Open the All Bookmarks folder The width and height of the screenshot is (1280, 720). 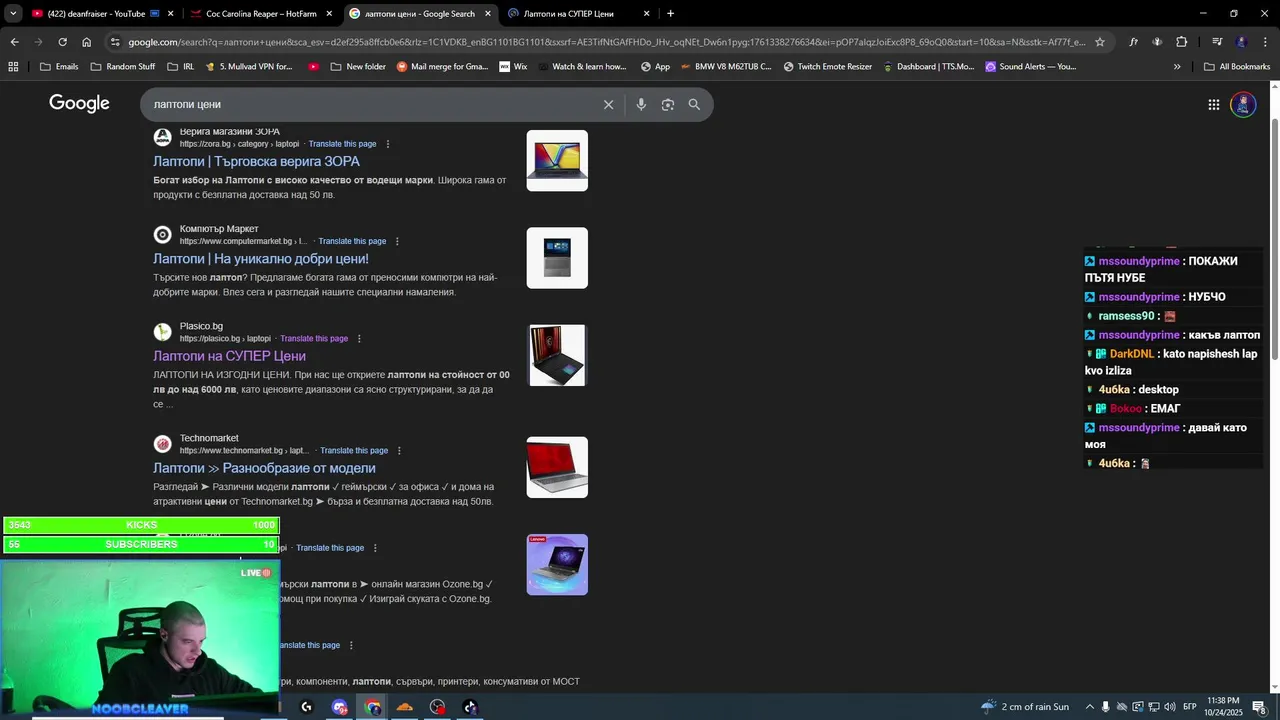[x=1237, y=67]
